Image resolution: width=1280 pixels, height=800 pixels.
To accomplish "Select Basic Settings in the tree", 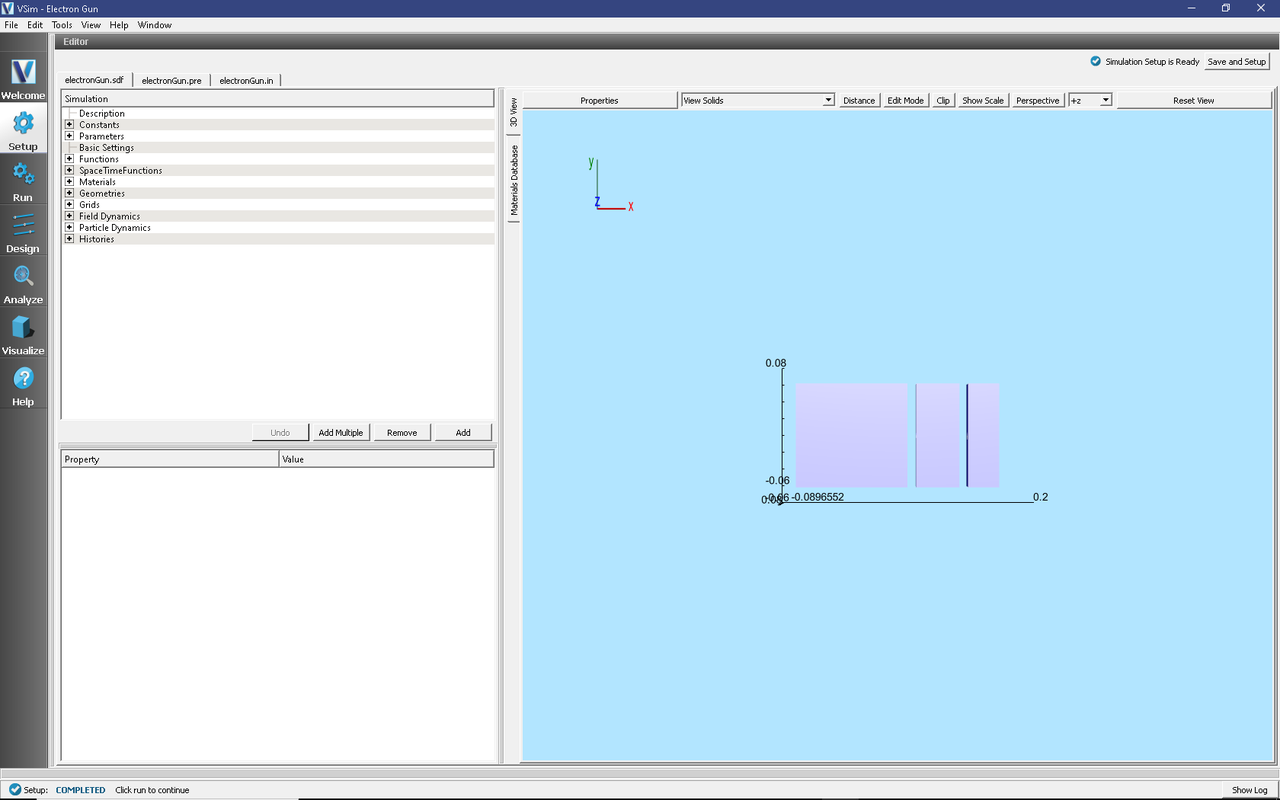I will tap(106, 148).
